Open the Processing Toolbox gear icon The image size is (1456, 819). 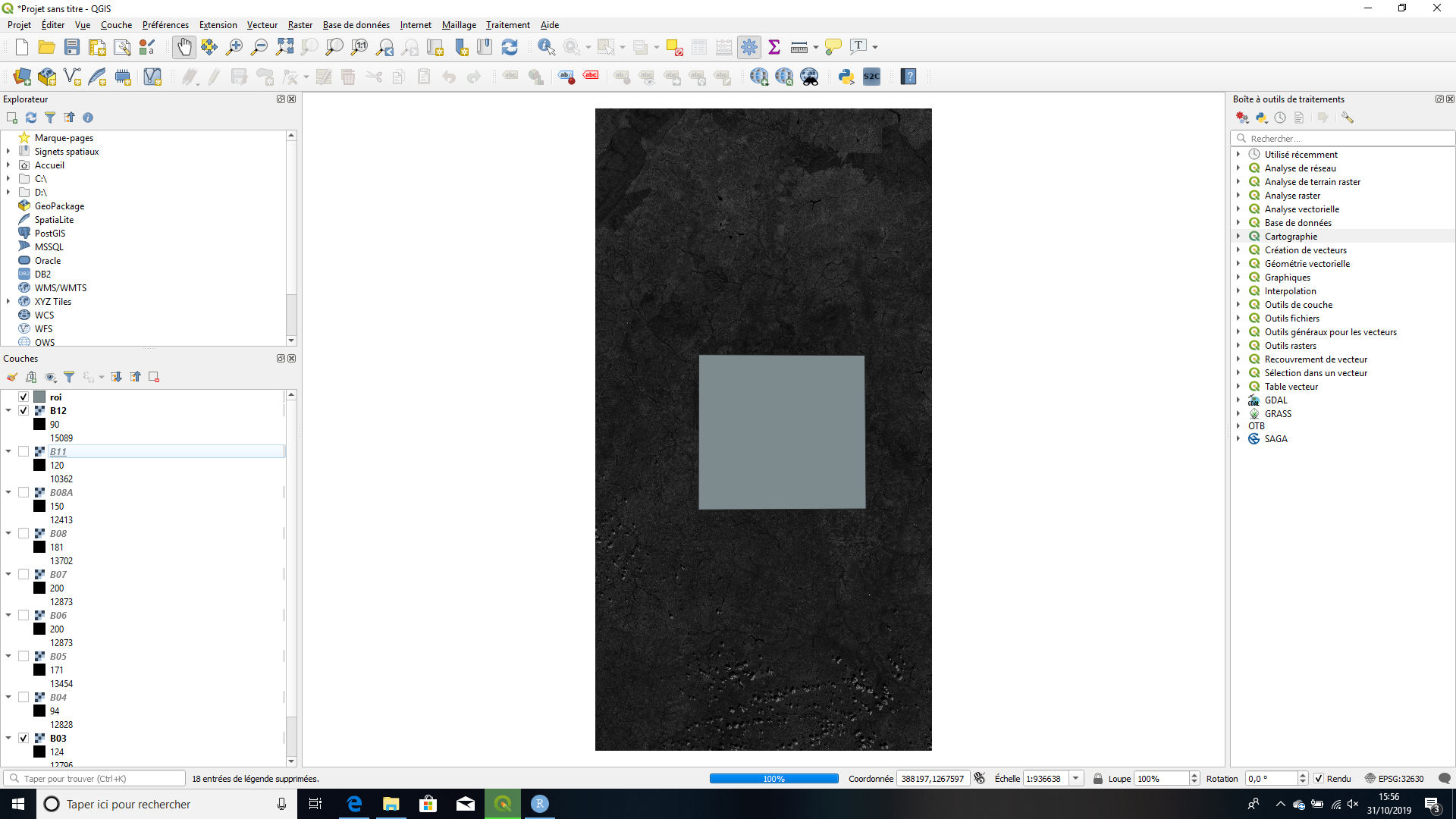pos(749,47)
